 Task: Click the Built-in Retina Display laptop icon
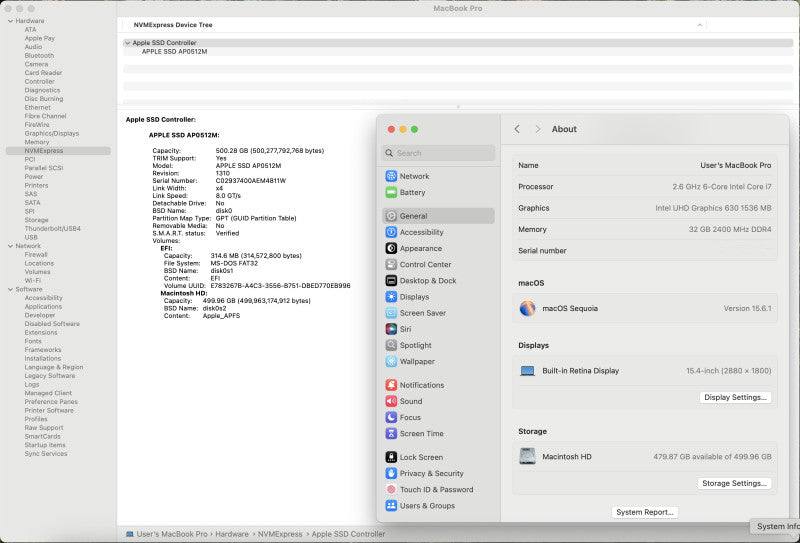[x=528, y=371]
